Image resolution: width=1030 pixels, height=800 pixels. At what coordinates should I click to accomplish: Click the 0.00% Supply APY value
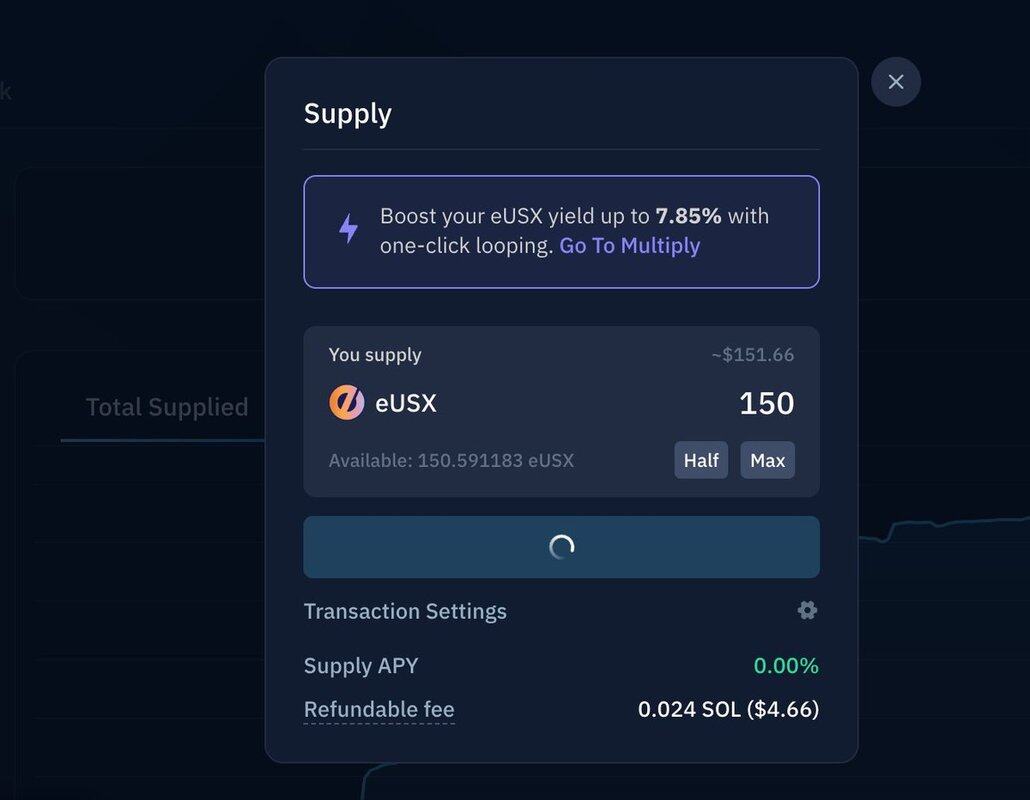786,666
